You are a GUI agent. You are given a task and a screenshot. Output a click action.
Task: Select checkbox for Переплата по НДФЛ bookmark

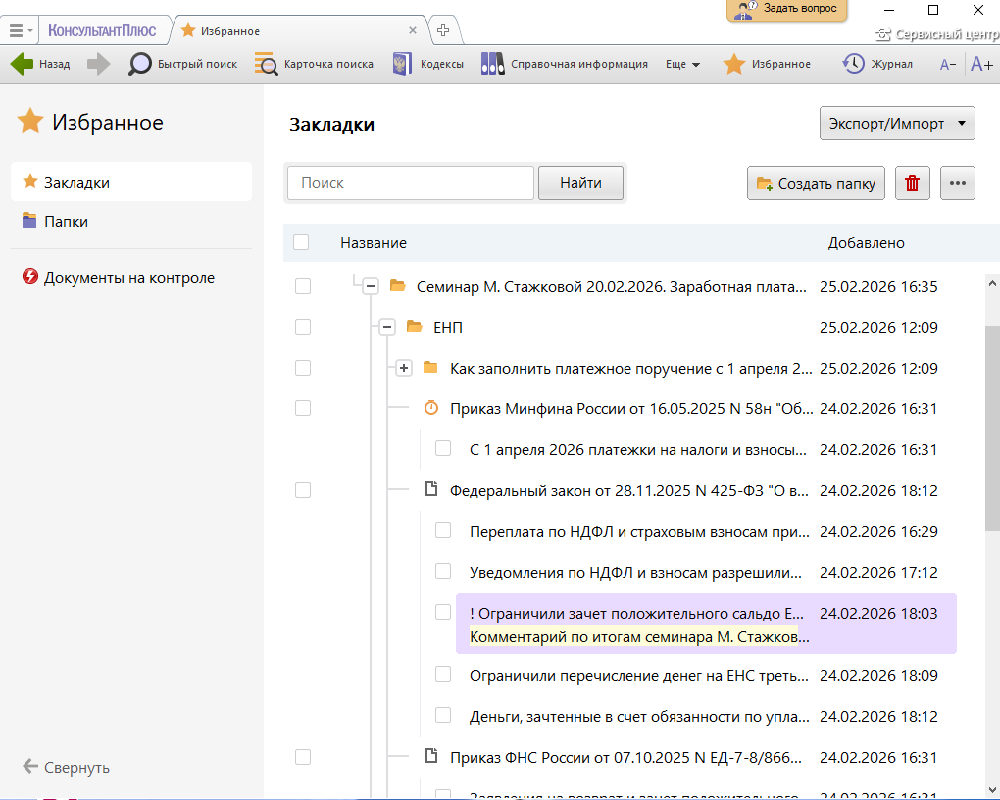(443, 530)
